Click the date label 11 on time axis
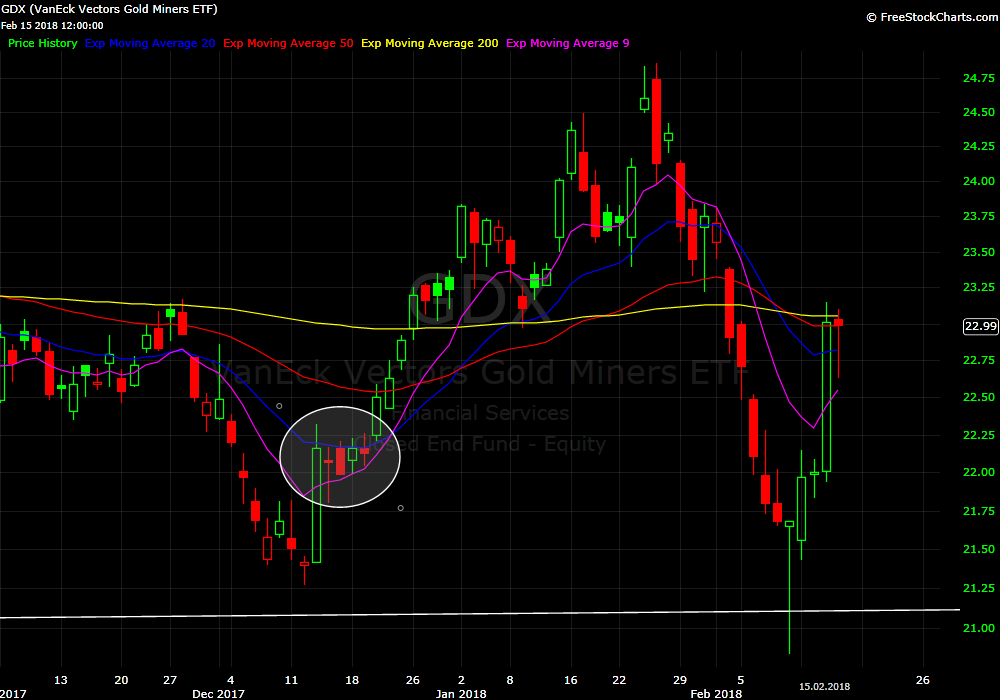The width and height of the screenshot is (1000, 700). 291,680
